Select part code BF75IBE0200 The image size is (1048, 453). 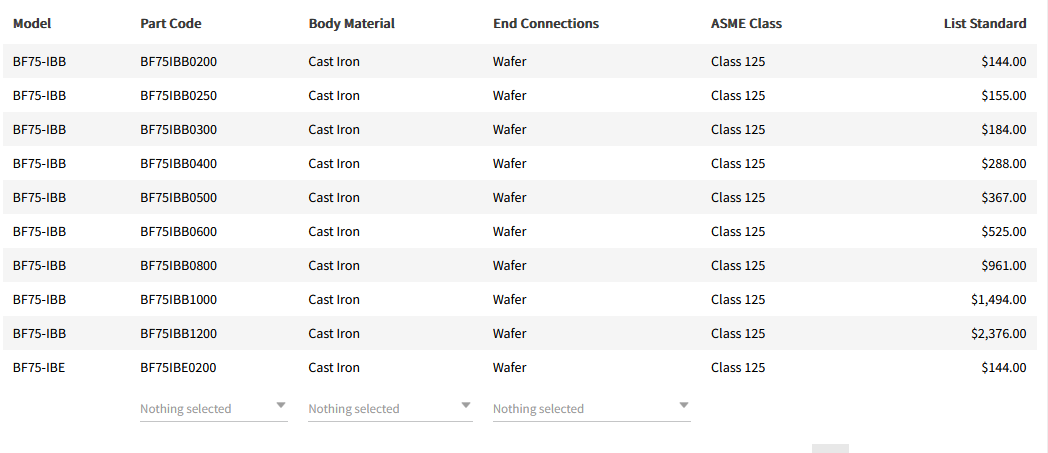coord(178,368)
